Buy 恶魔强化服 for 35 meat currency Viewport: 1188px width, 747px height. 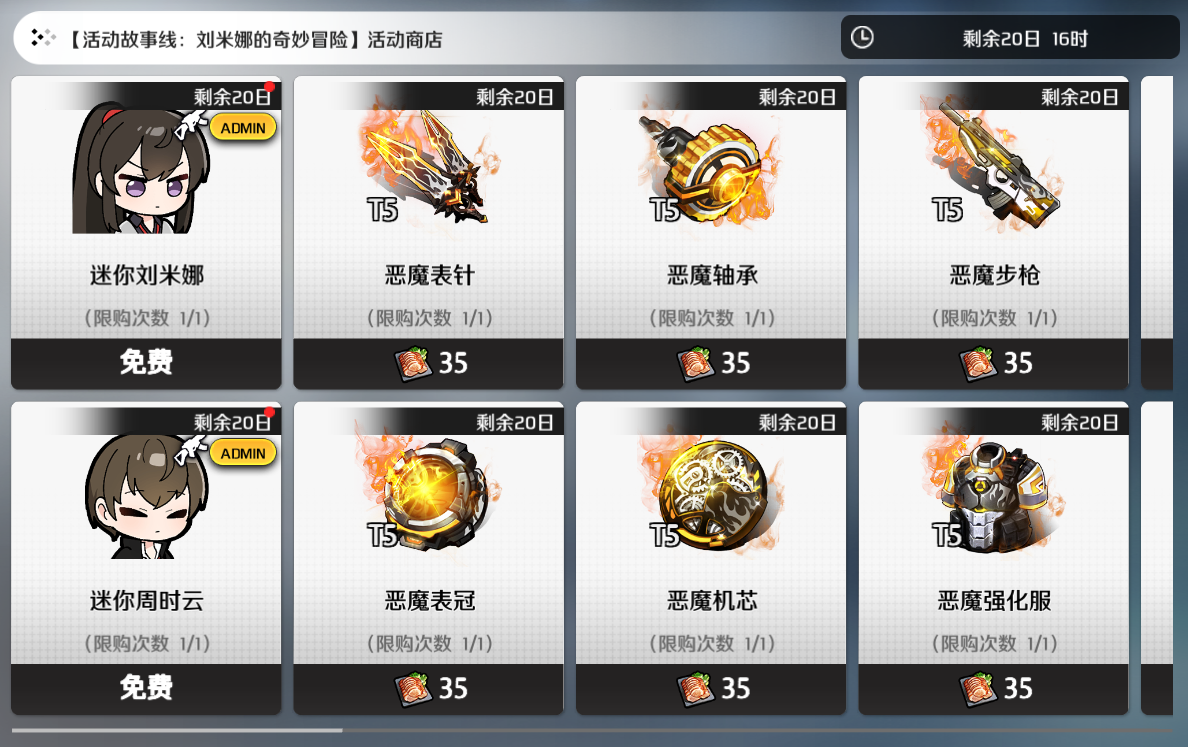[x=993, y=689]
